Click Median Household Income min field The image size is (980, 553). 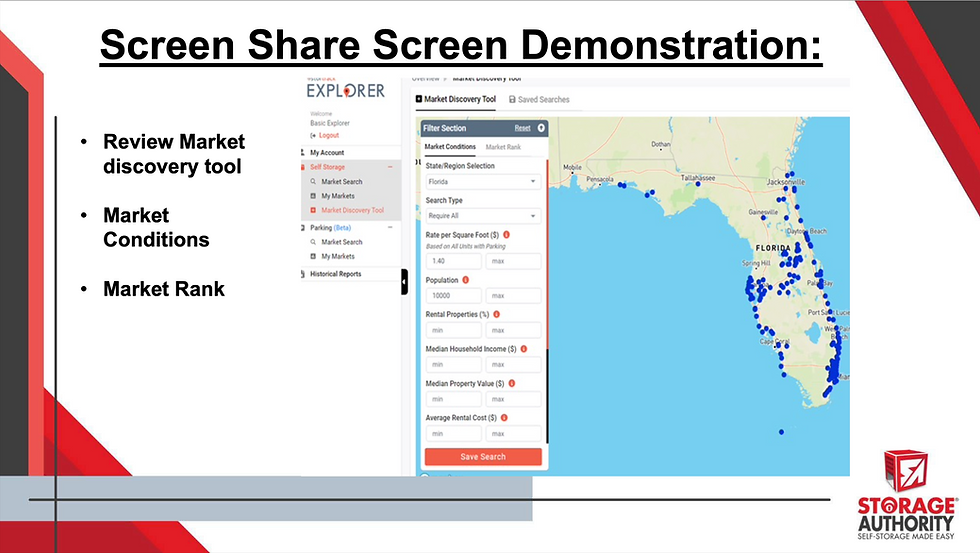[x=454, y=364]
